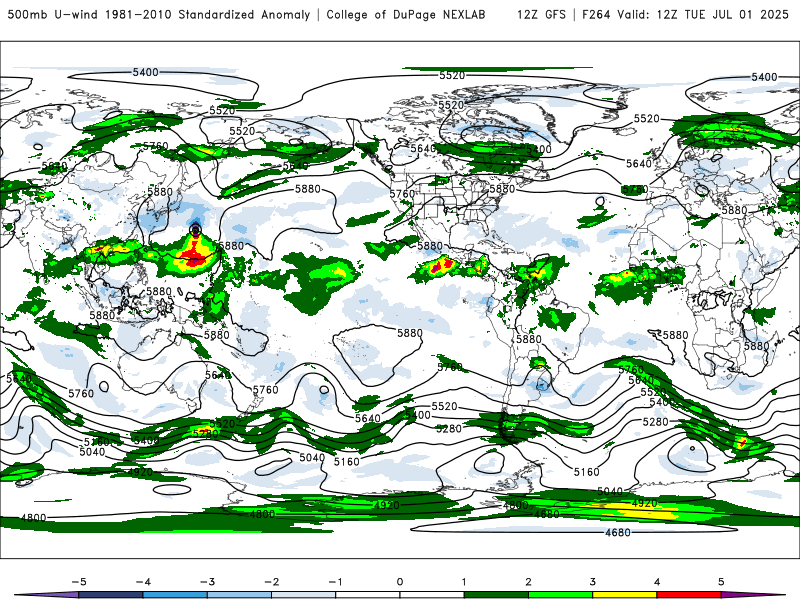Click the title '500mb U-wind 1981-2010 Standardized Anomaly'

tap(159, 15)
